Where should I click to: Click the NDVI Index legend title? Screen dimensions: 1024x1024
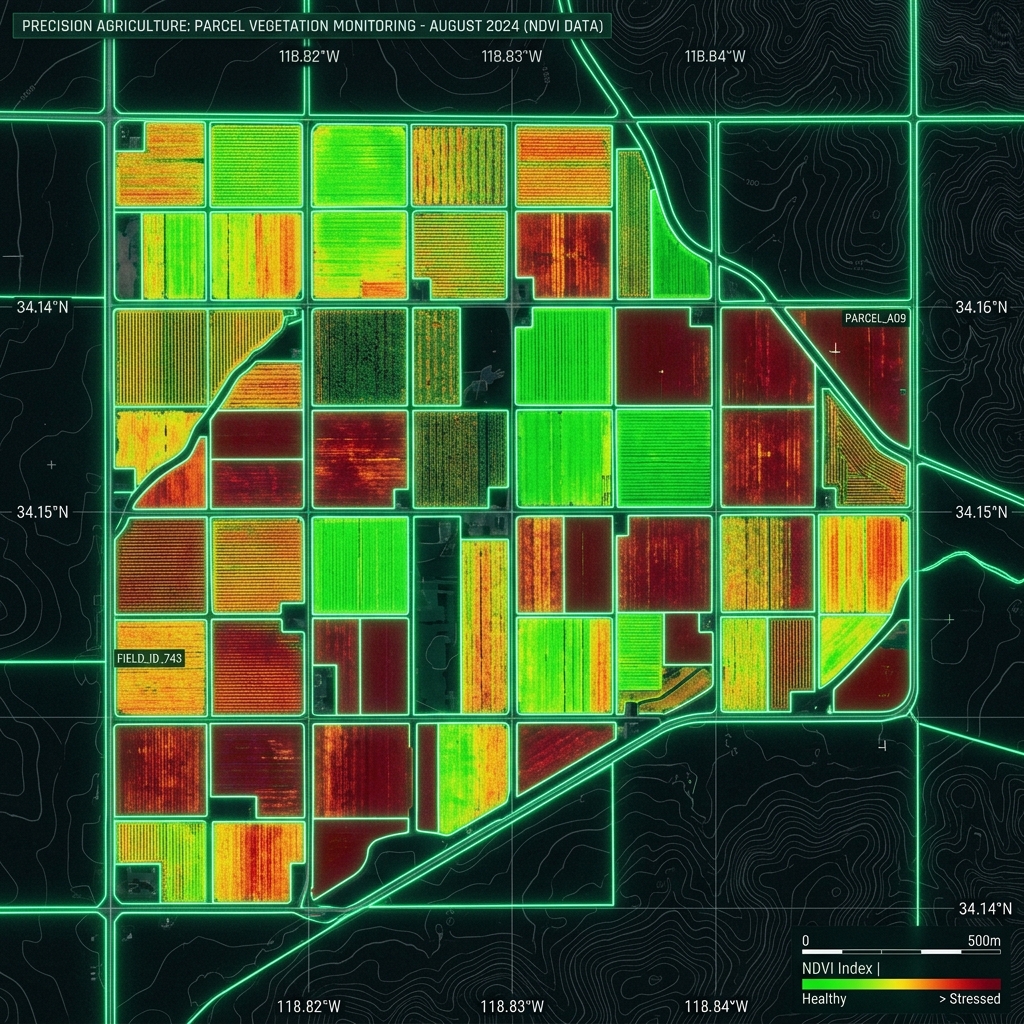tap(840, 968)
